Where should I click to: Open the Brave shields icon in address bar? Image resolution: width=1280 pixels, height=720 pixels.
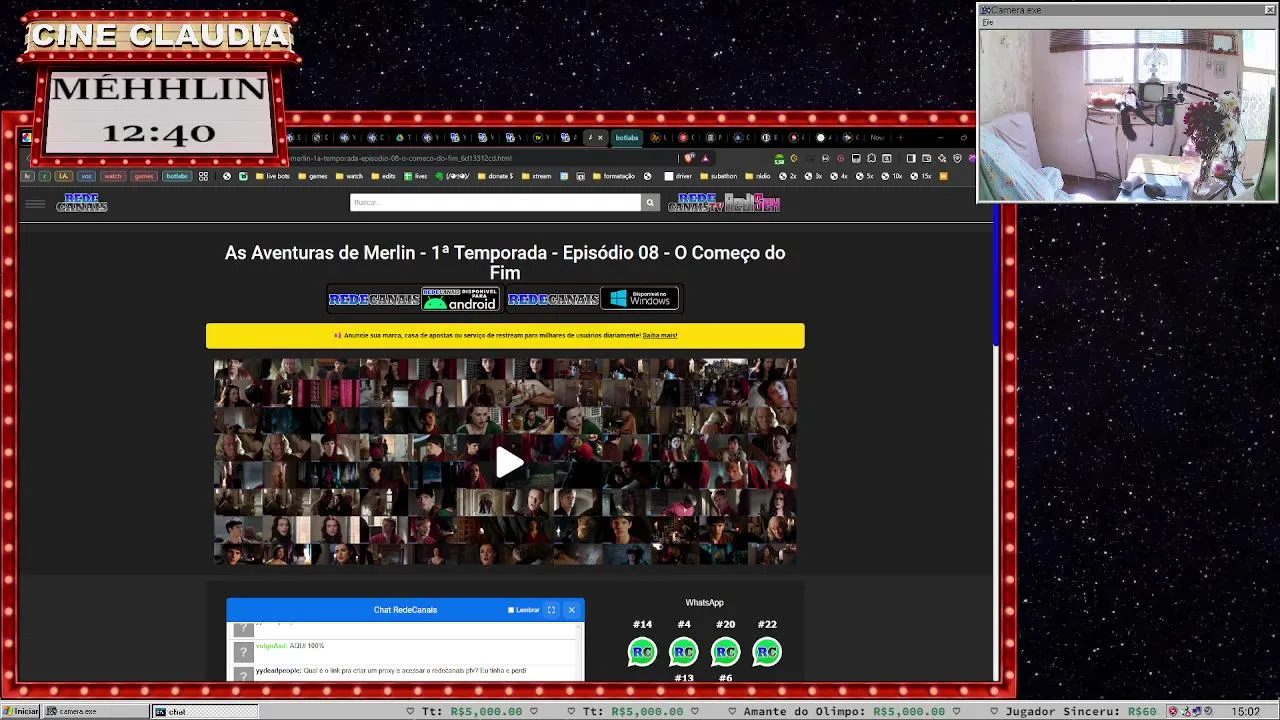point(689,158)
